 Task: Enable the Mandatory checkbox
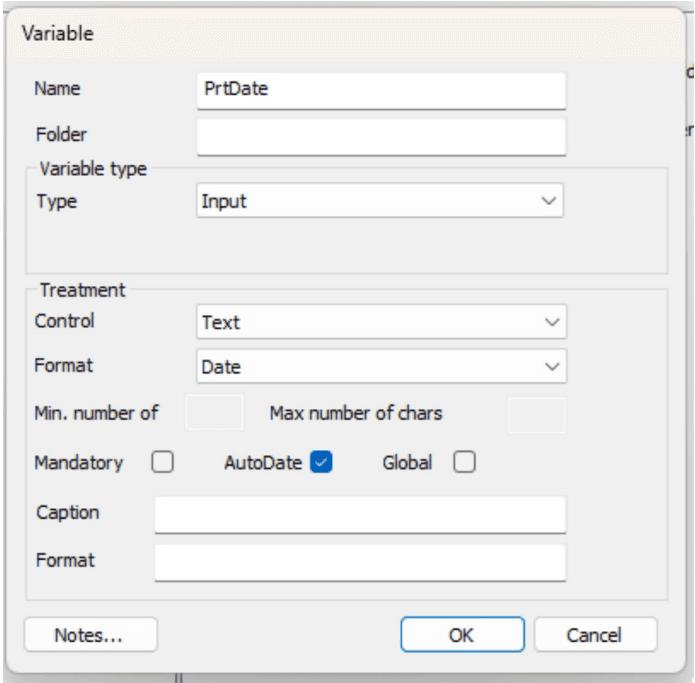163,463
